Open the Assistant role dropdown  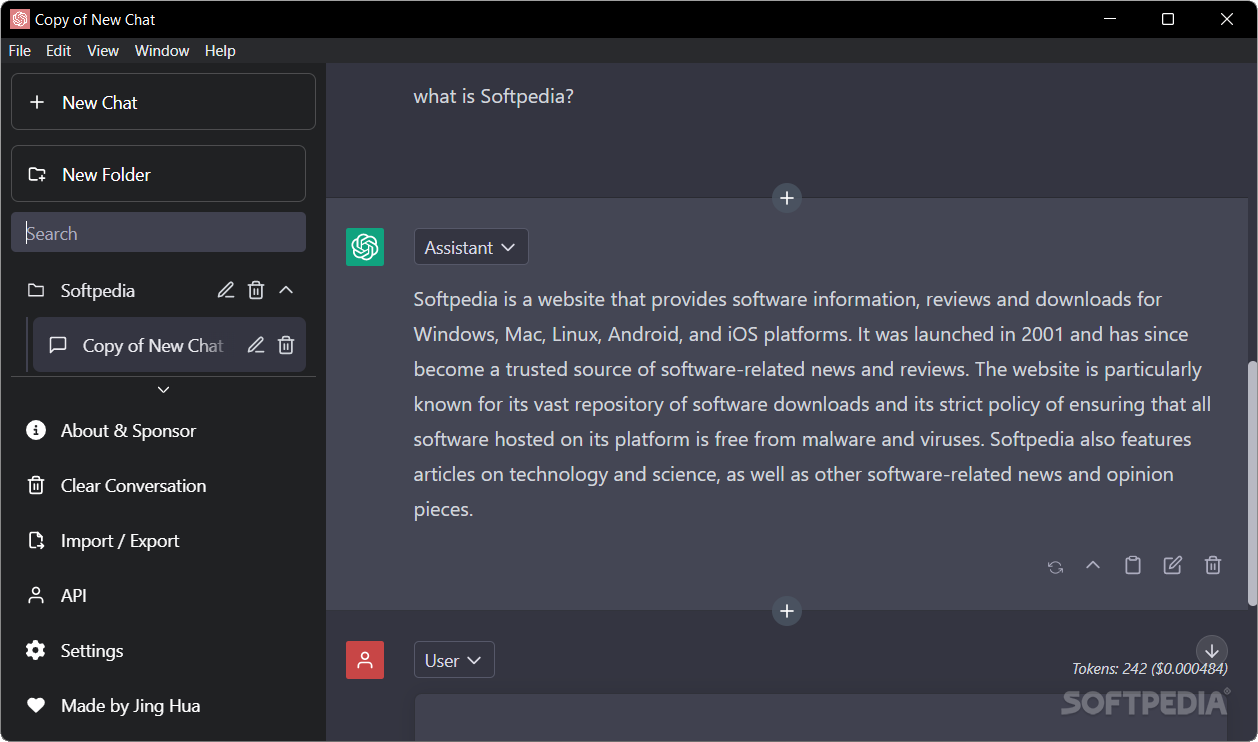click(x=471, y=247)
